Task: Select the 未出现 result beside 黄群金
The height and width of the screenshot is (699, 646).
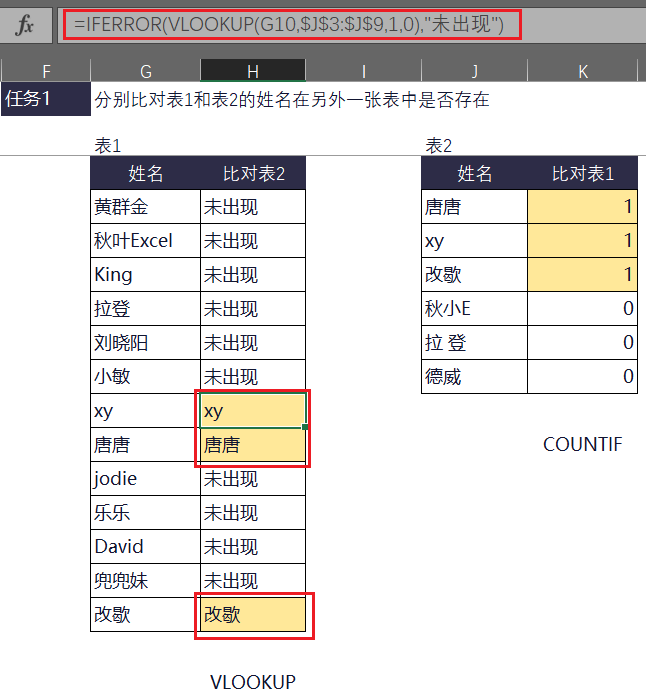Action: (253, 207)
